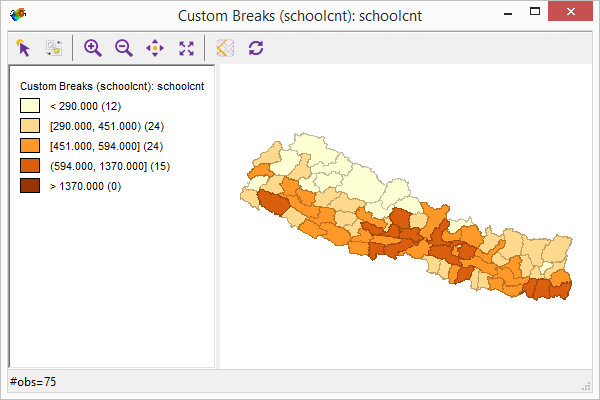Click the GeoDa application icon in title bar
The width and height of the screenshot is (600, 400).
(x=18, y=15)
